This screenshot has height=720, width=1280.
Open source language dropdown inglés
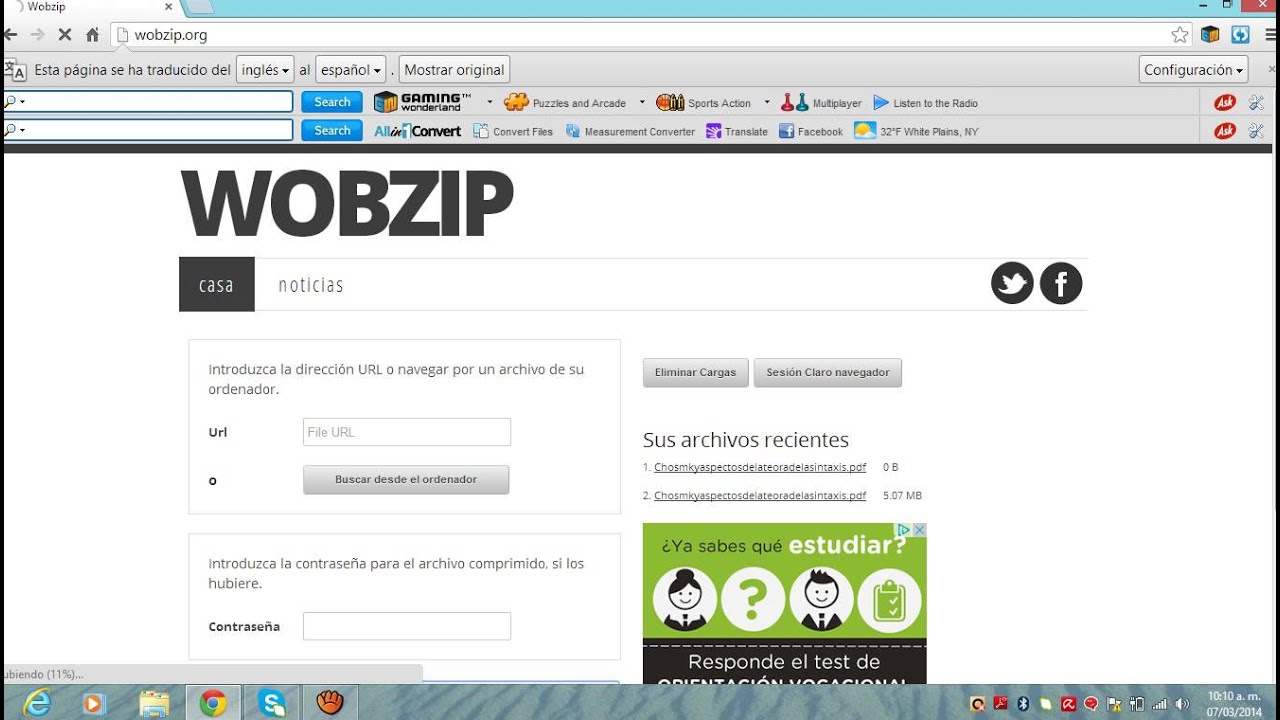(265, 70)
